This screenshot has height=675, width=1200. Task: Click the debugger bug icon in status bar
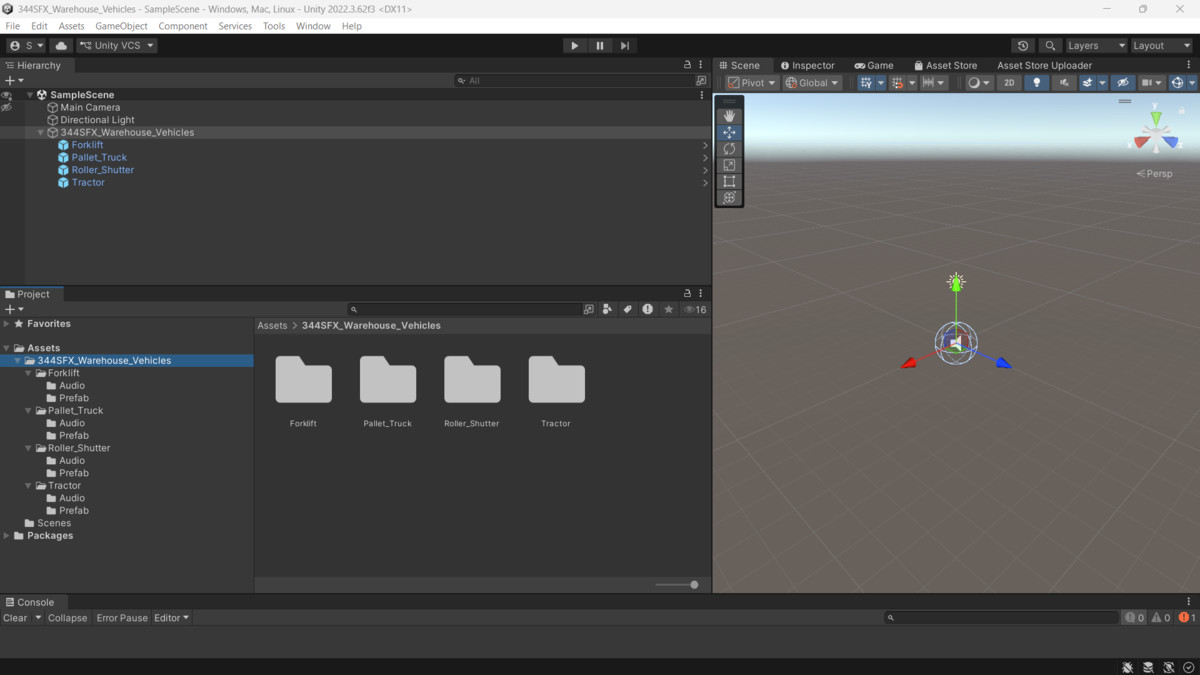pos(1127,667)
